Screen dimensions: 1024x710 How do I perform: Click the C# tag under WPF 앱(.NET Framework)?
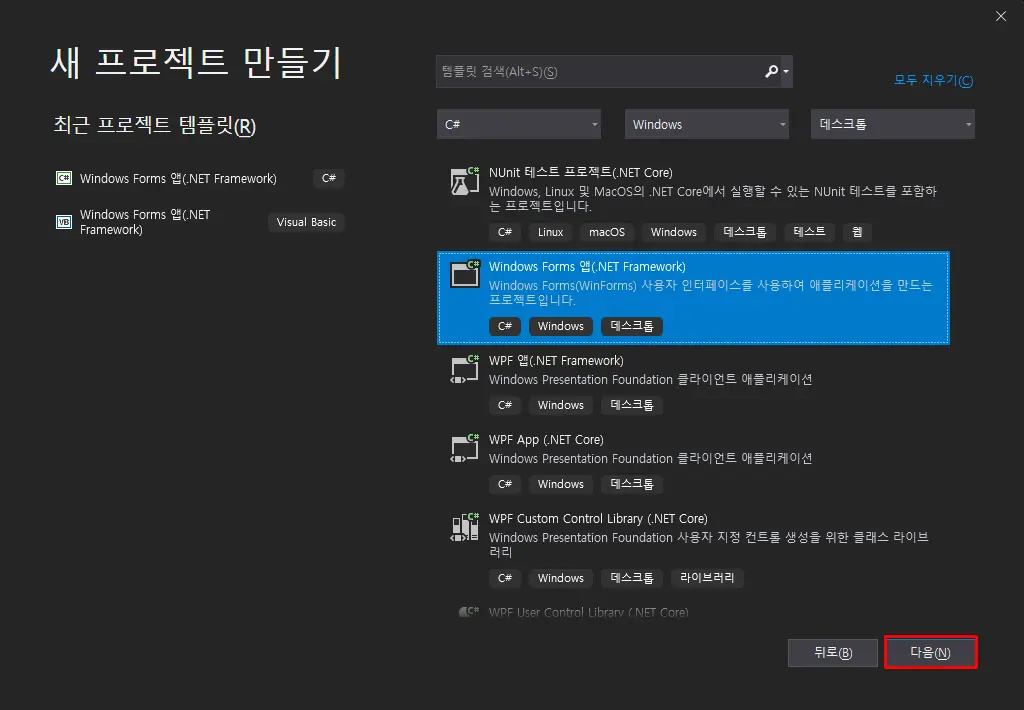coord(505,405)
